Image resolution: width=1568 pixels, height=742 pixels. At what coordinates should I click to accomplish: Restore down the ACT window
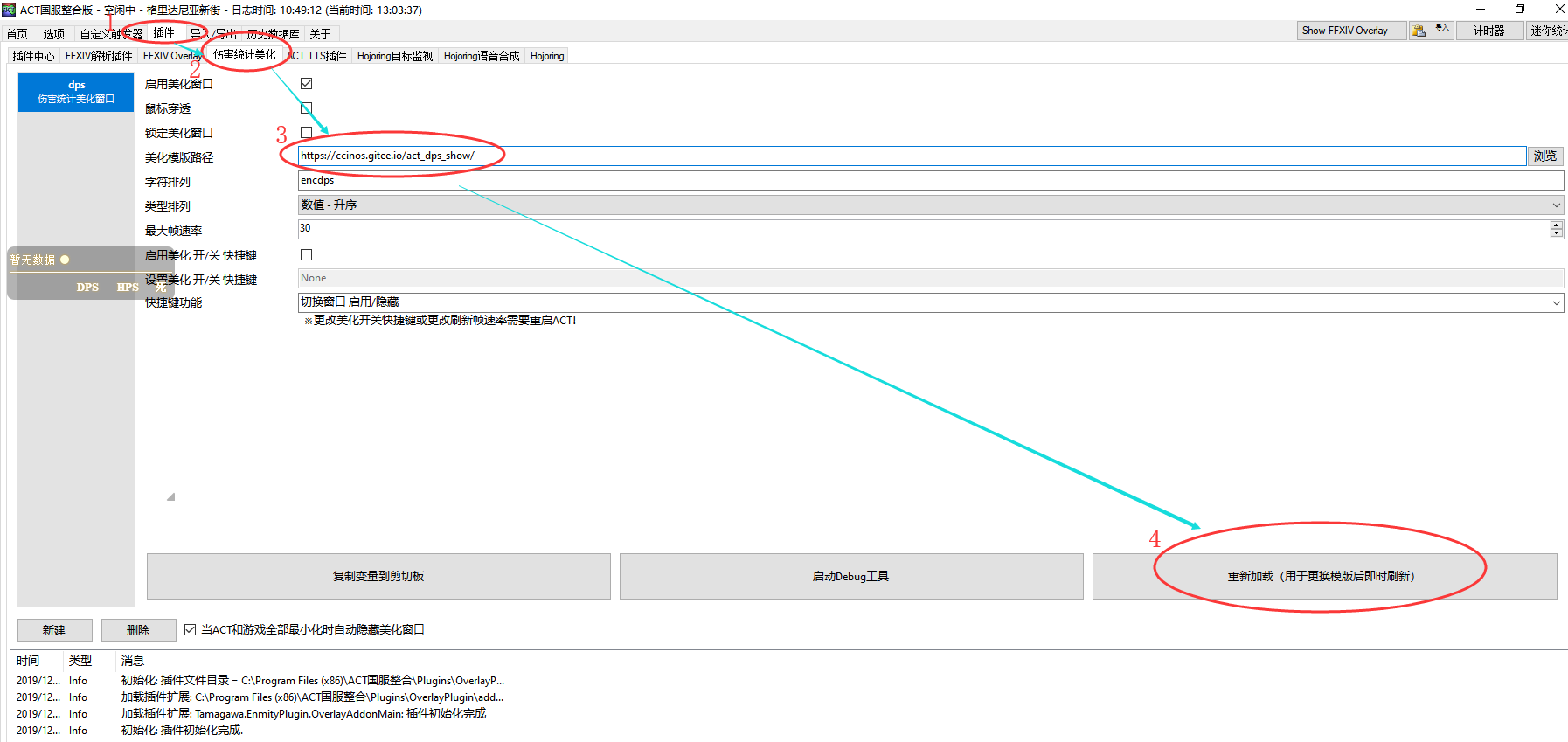point(1520,9)
